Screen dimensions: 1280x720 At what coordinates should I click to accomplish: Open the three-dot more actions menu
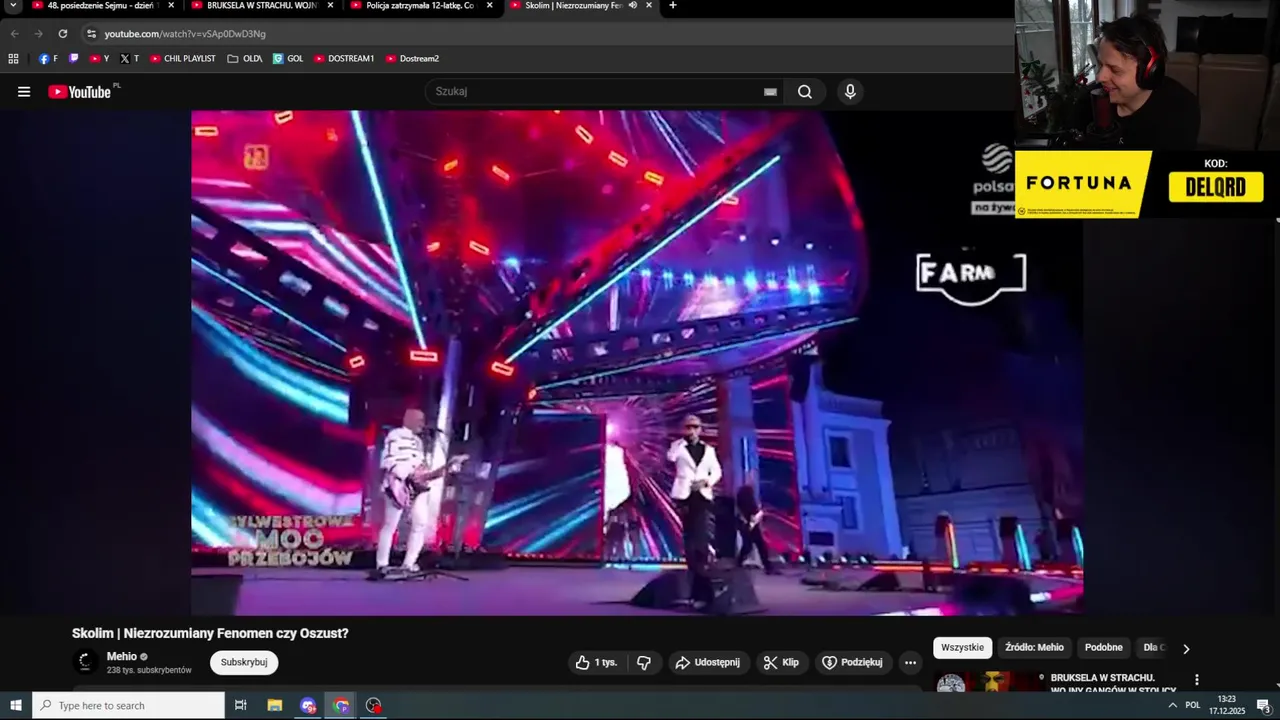(x=910, y=662)
